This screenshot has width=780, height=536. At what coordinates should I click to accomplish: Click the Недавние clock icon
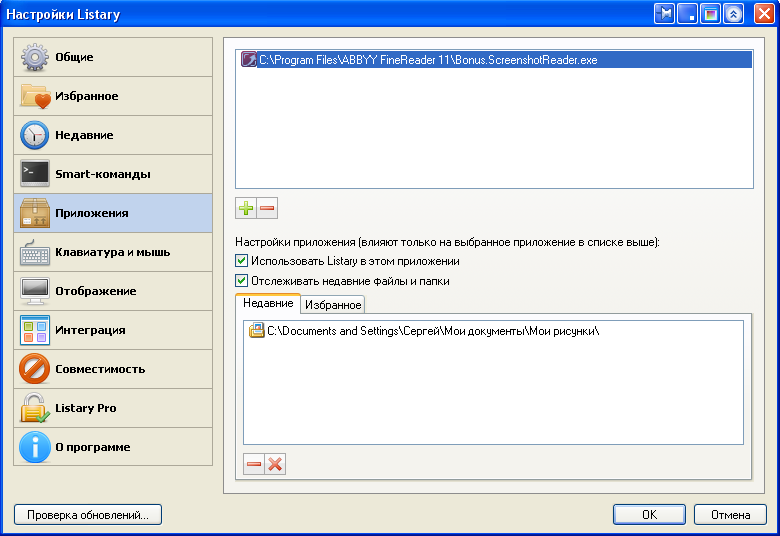[34, 135]
